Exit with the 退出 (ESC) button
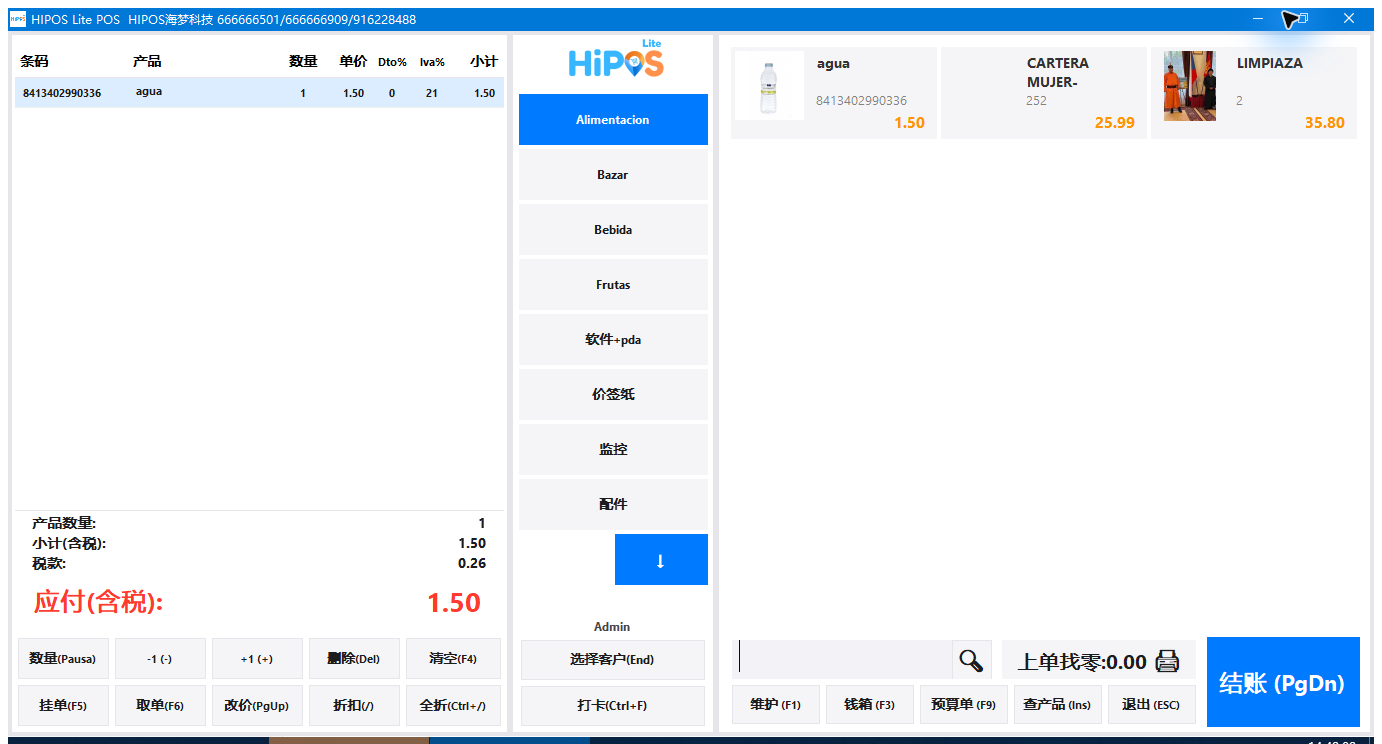The height and width of the screenshot is (744, 1382). coord(1151,705)
